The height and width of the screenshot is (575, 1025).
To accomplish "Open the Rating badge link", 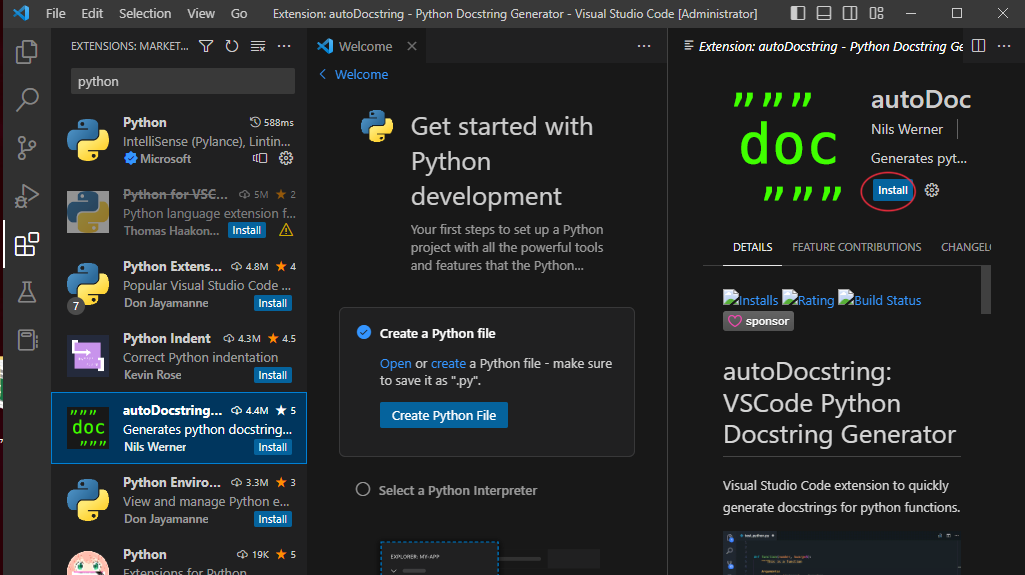I will click(808, 299).
